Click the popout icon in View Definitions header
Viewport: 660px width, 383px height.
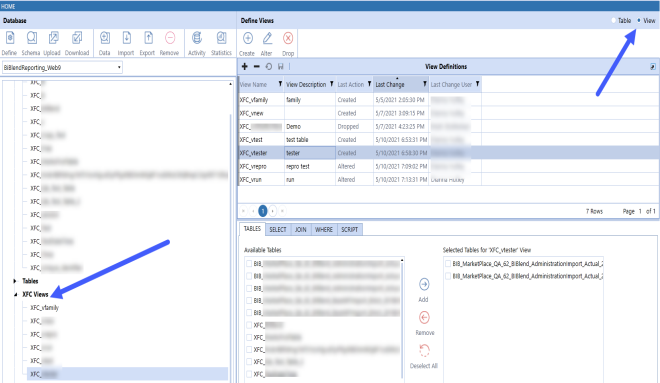(652, 66)
